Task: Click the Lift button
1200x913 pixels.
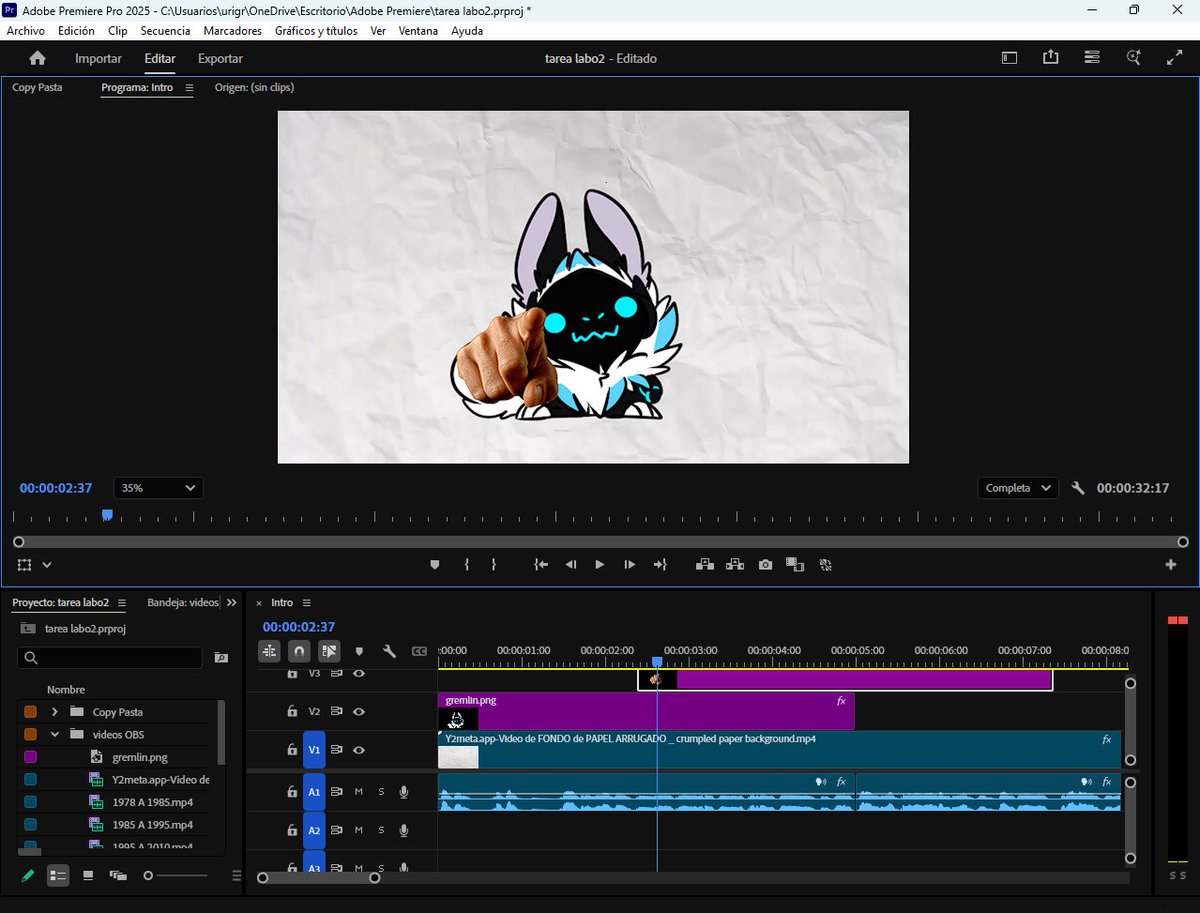Action: click(x=705, y=565)
